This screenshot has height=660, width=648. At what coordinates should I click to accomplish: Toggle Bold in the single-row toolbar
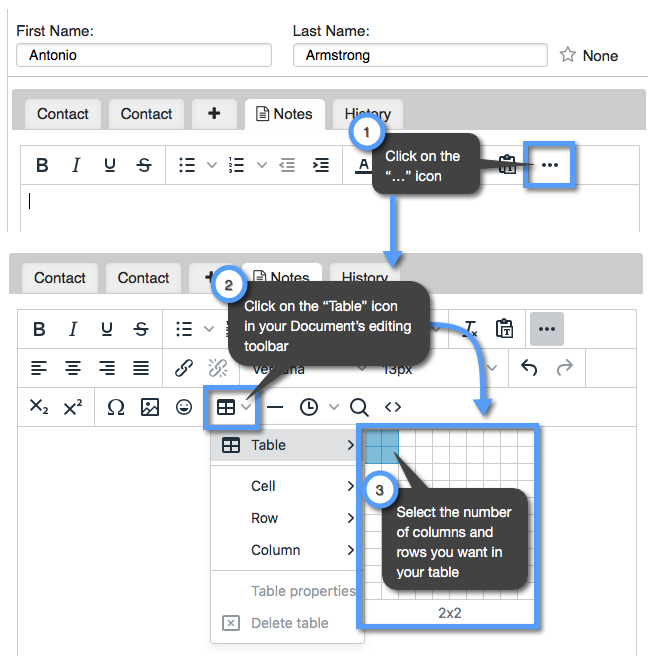tap(42, 165)
